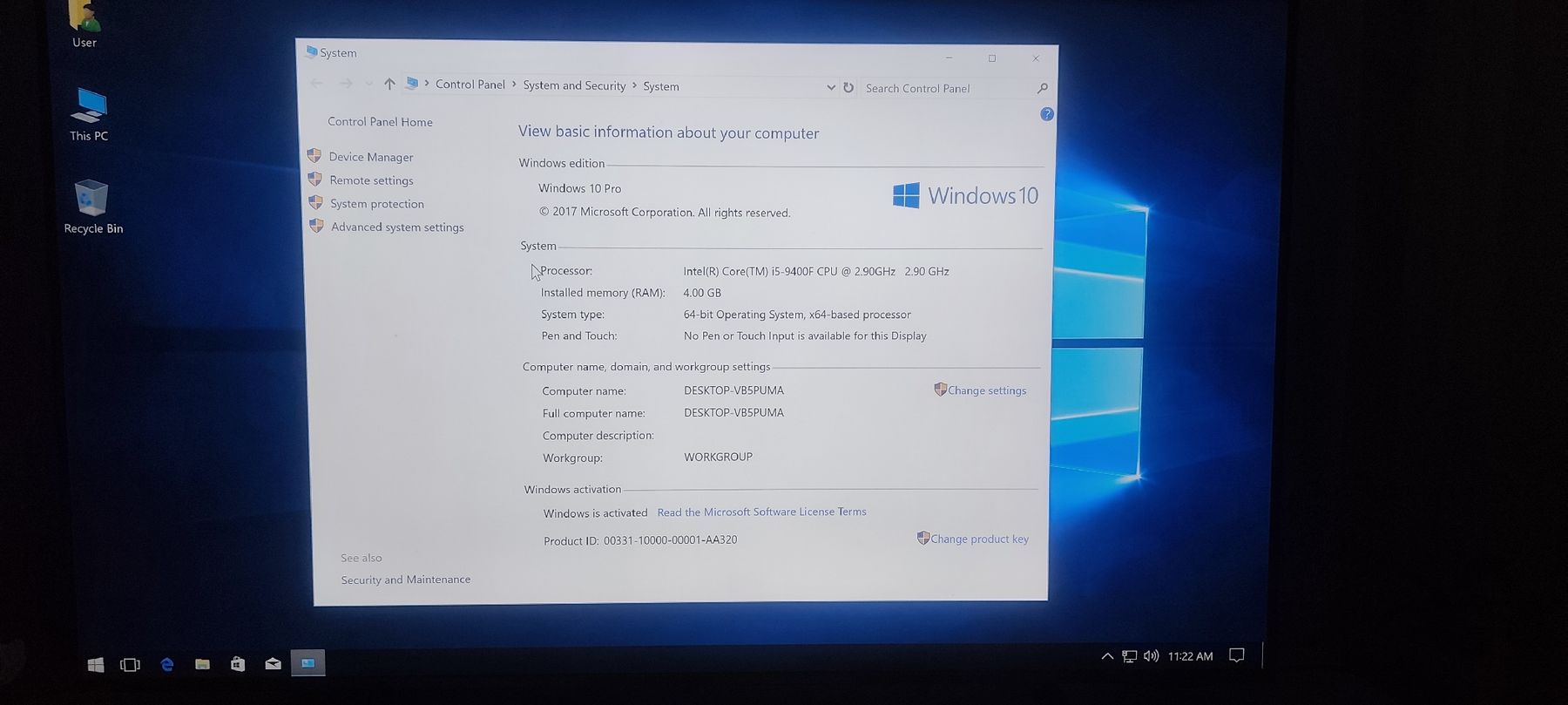Screen dimensions: 1568x705
Task: Expand the address bar history dropdown
Action: [x=830, y=87]
